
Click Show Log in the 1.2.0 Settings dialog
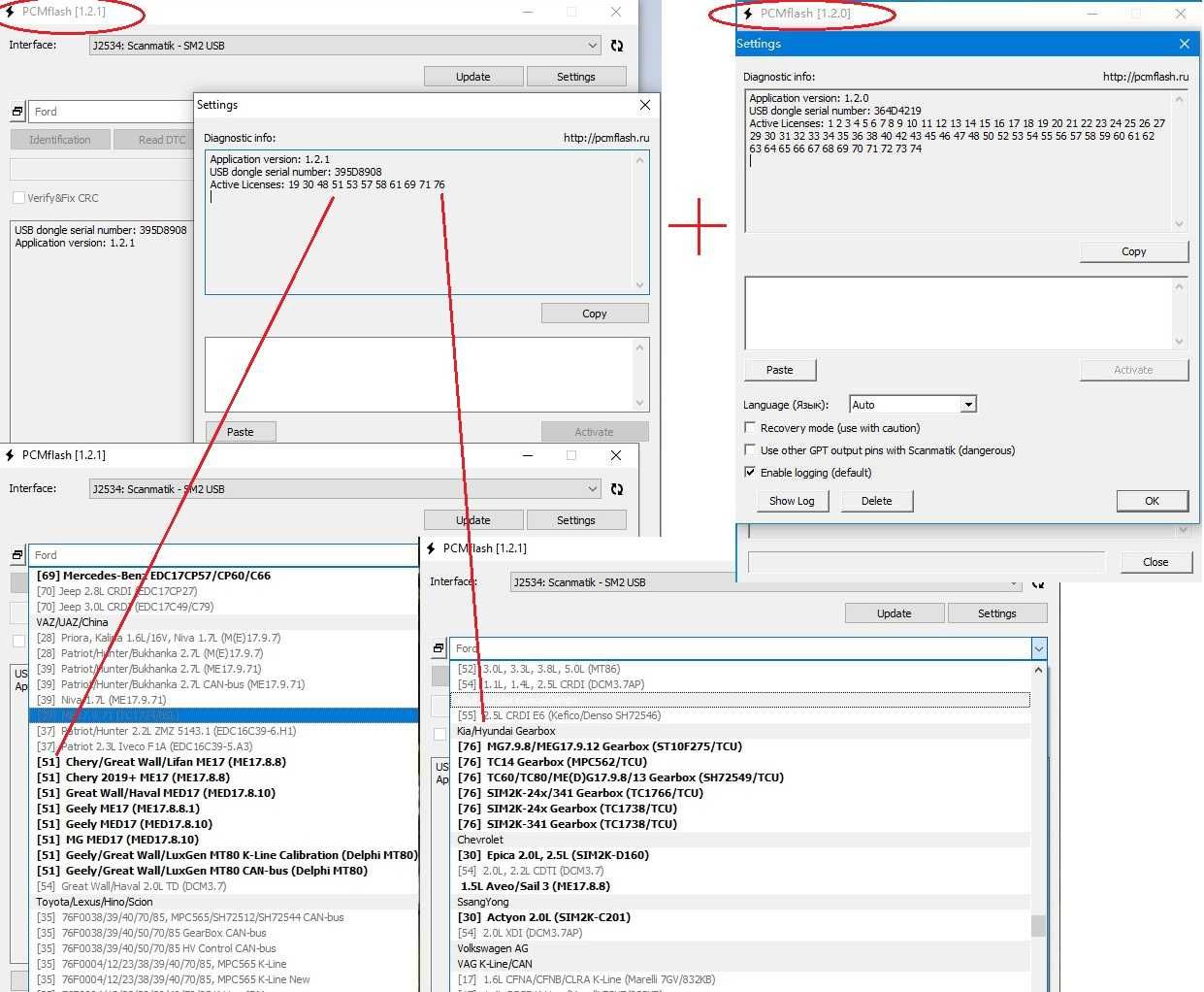(792, 501)
